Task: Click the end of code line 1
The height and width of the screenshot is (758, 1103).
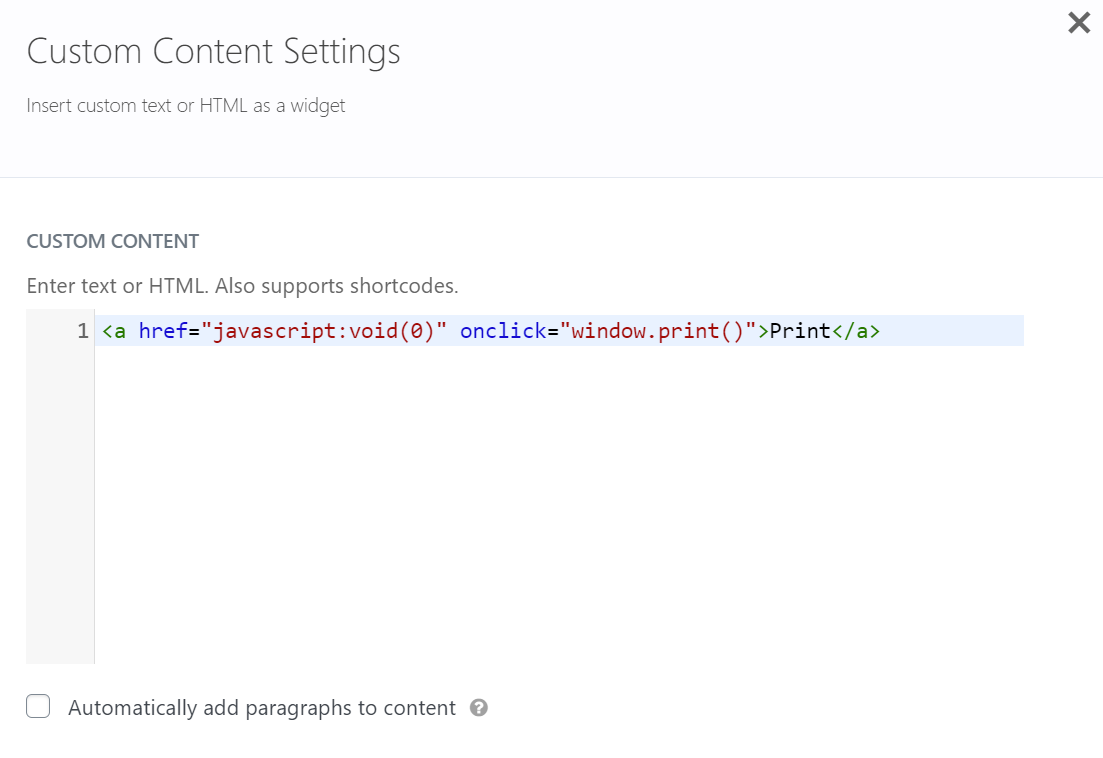Action: pyautogui.click(x=950, y=331)
